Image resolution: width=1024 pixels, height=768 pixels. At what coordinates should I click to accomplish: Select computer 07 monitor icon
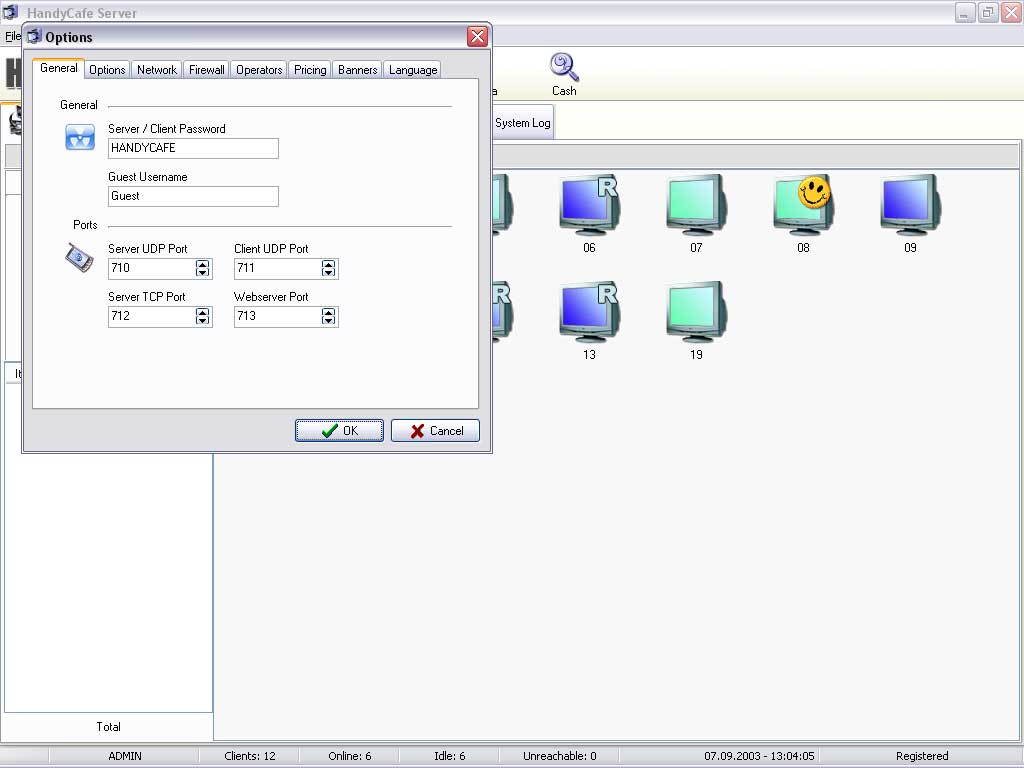coord(696,204)
